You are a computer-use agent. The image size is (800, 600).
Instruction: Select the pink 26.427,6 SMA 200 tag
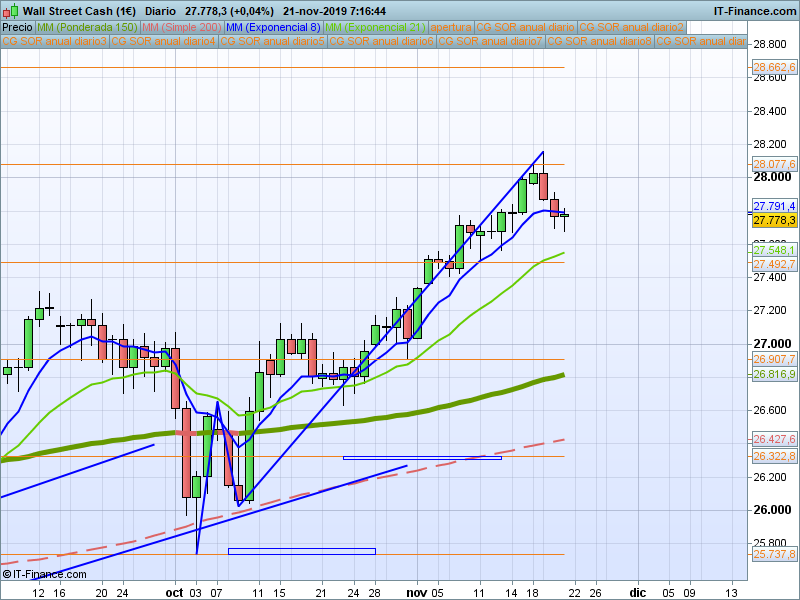(x=774, y=439)
